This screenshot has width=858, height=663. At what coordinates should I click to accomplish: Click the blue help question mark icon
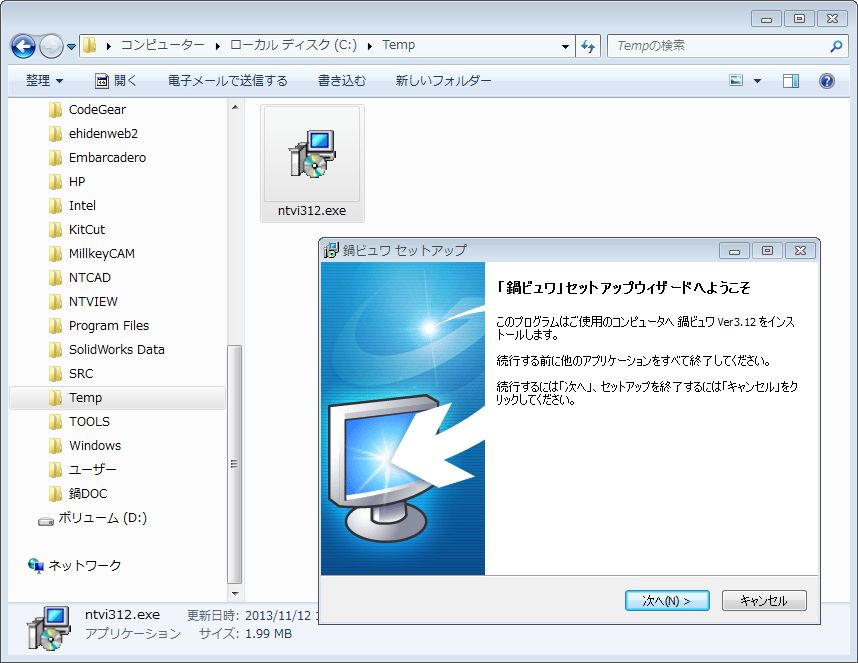[x=827, y=81]
